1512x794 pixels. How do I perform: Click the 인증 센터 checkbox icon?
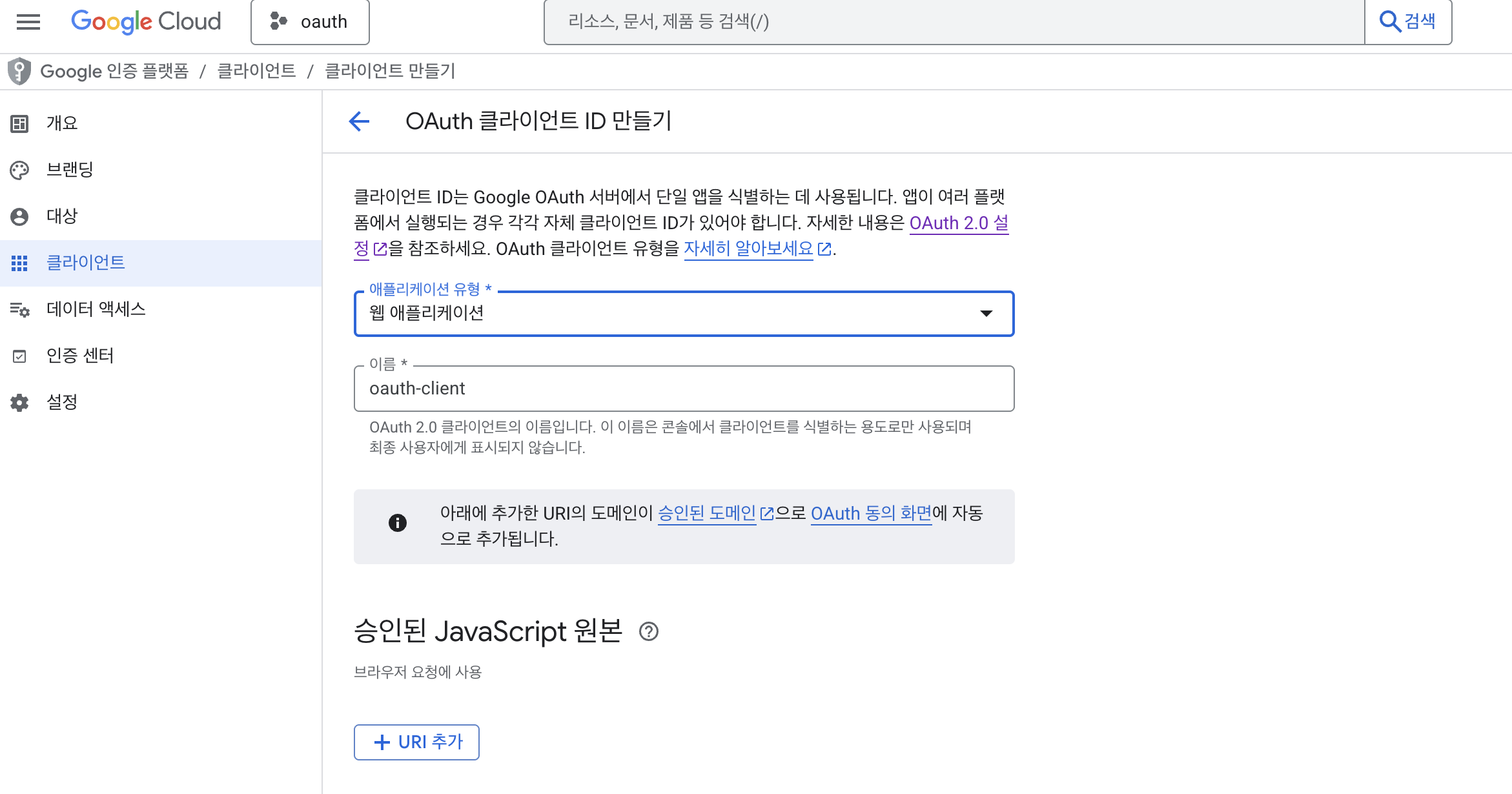pyautogui.click(x=19, y=356)
